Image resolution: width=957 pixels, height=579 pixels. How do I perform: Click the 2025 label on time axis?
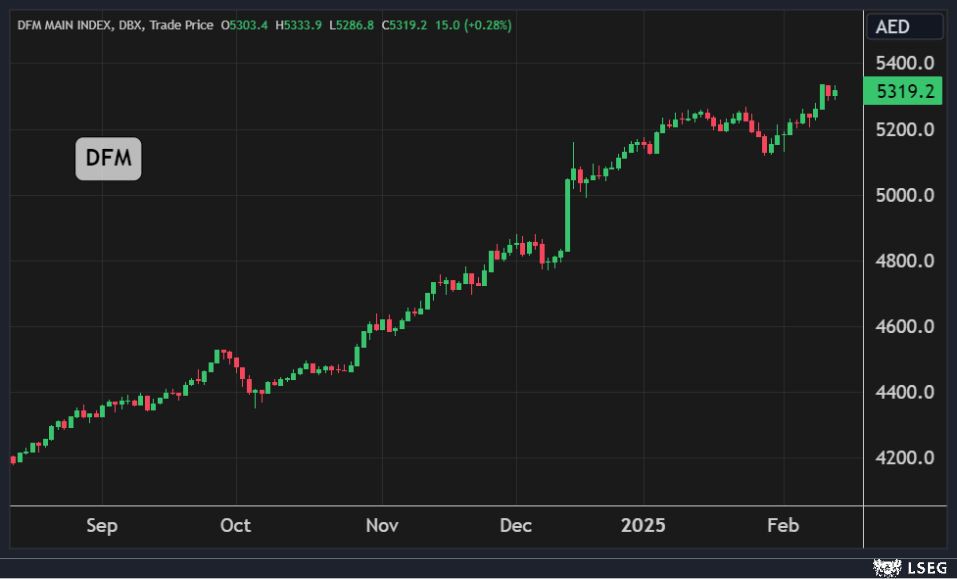[x=643, y=526]
